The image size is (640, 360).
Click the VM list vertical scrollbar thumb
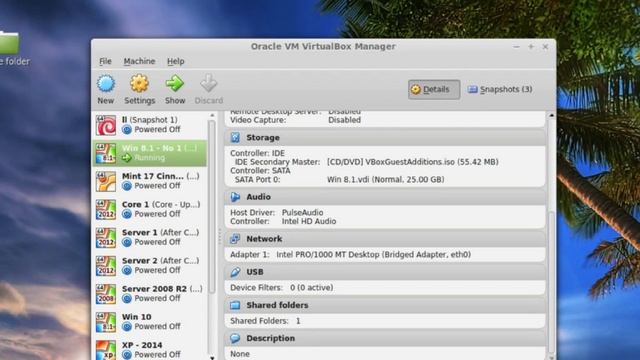[212, 207]
